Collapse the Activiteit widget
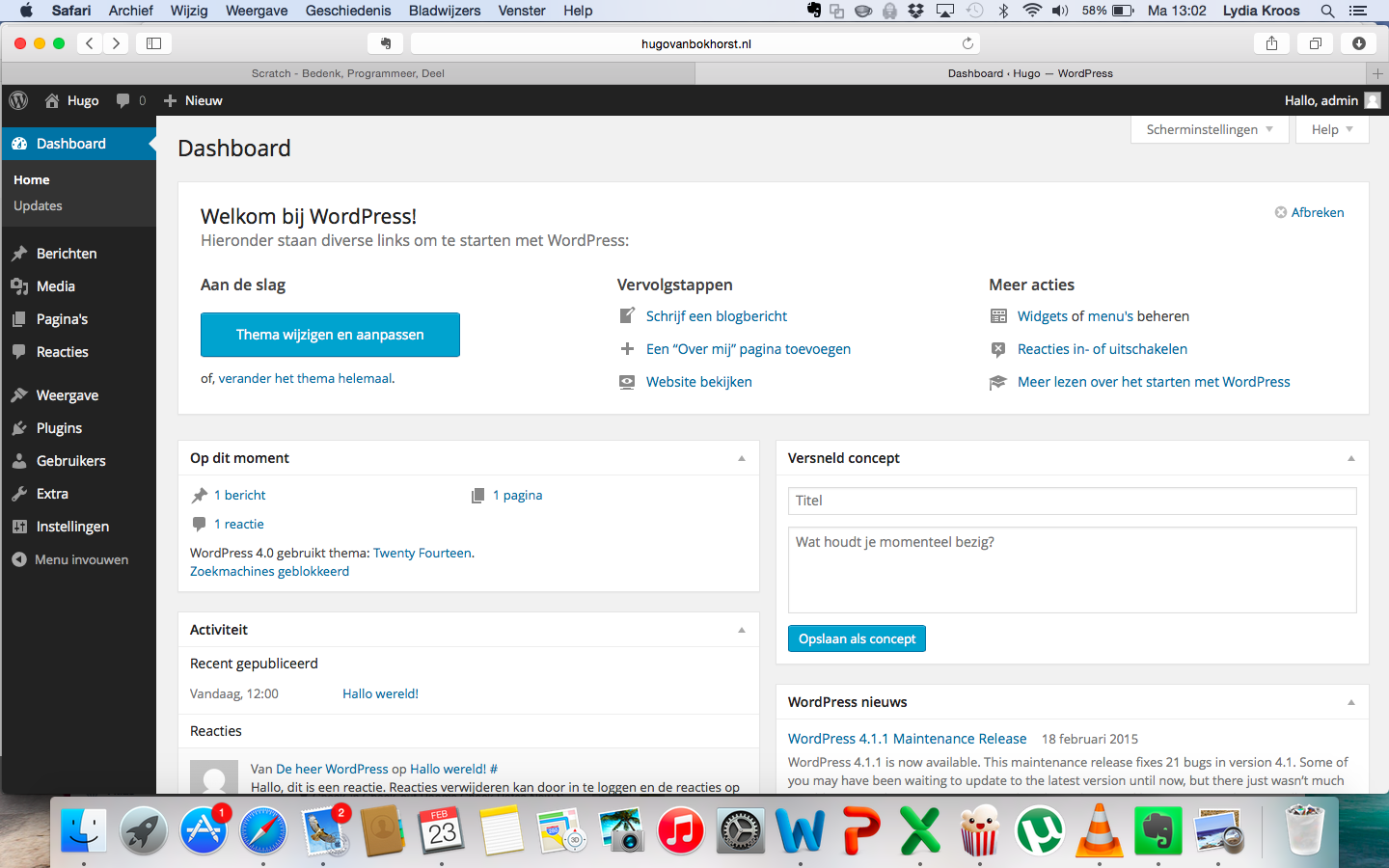Screen dimensions: 1389x868 [742, 630]
